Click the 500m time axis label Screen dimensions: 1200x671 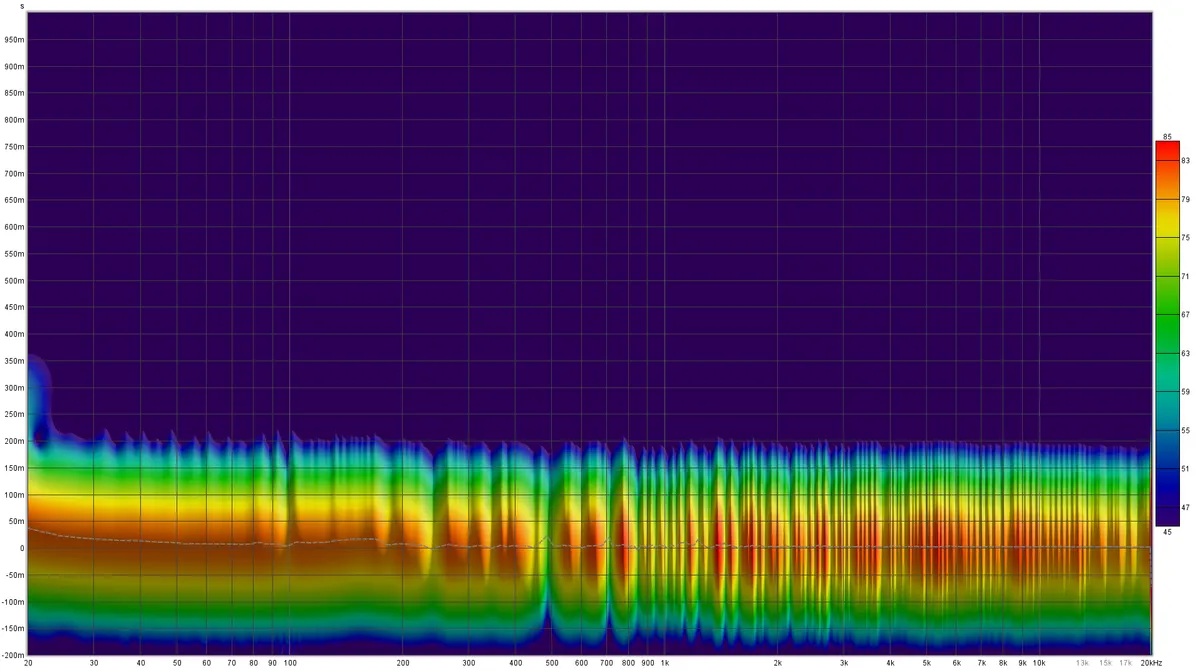tap(14, 281)
